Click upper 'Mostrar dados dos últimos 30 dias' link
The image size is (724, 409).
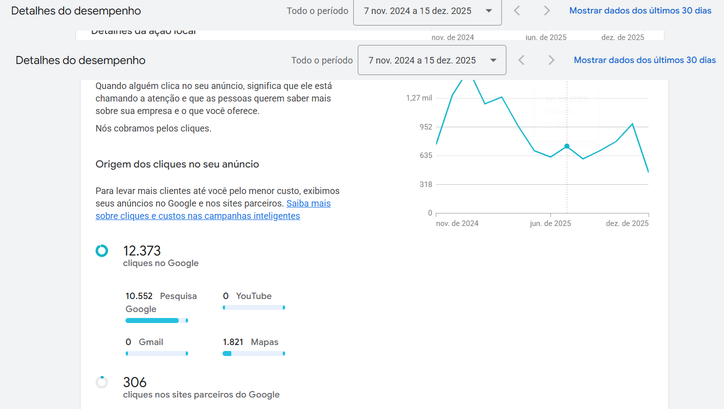coord(640,11)
